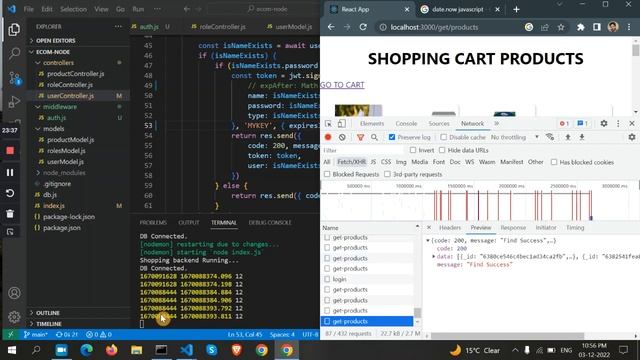Check Blocked Requests
This screenshot has width=640, height=360.
[x=327, y=174]
